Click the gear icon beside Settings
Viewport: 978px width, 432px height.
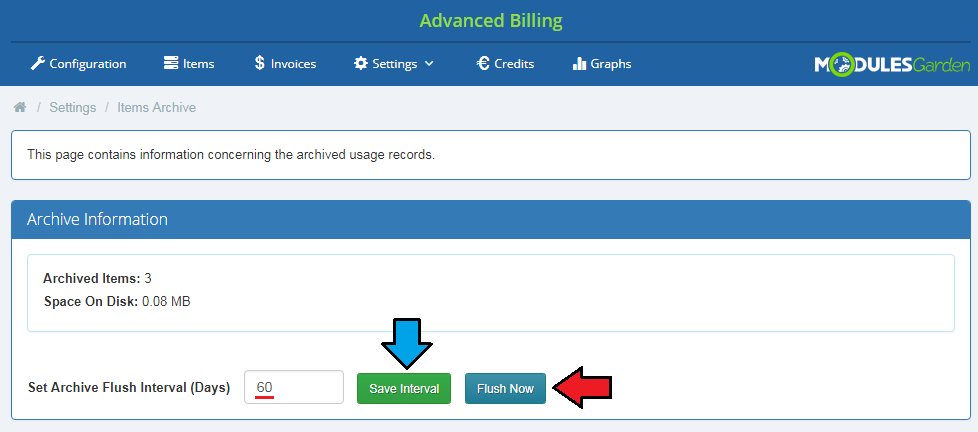click(361, 64)
